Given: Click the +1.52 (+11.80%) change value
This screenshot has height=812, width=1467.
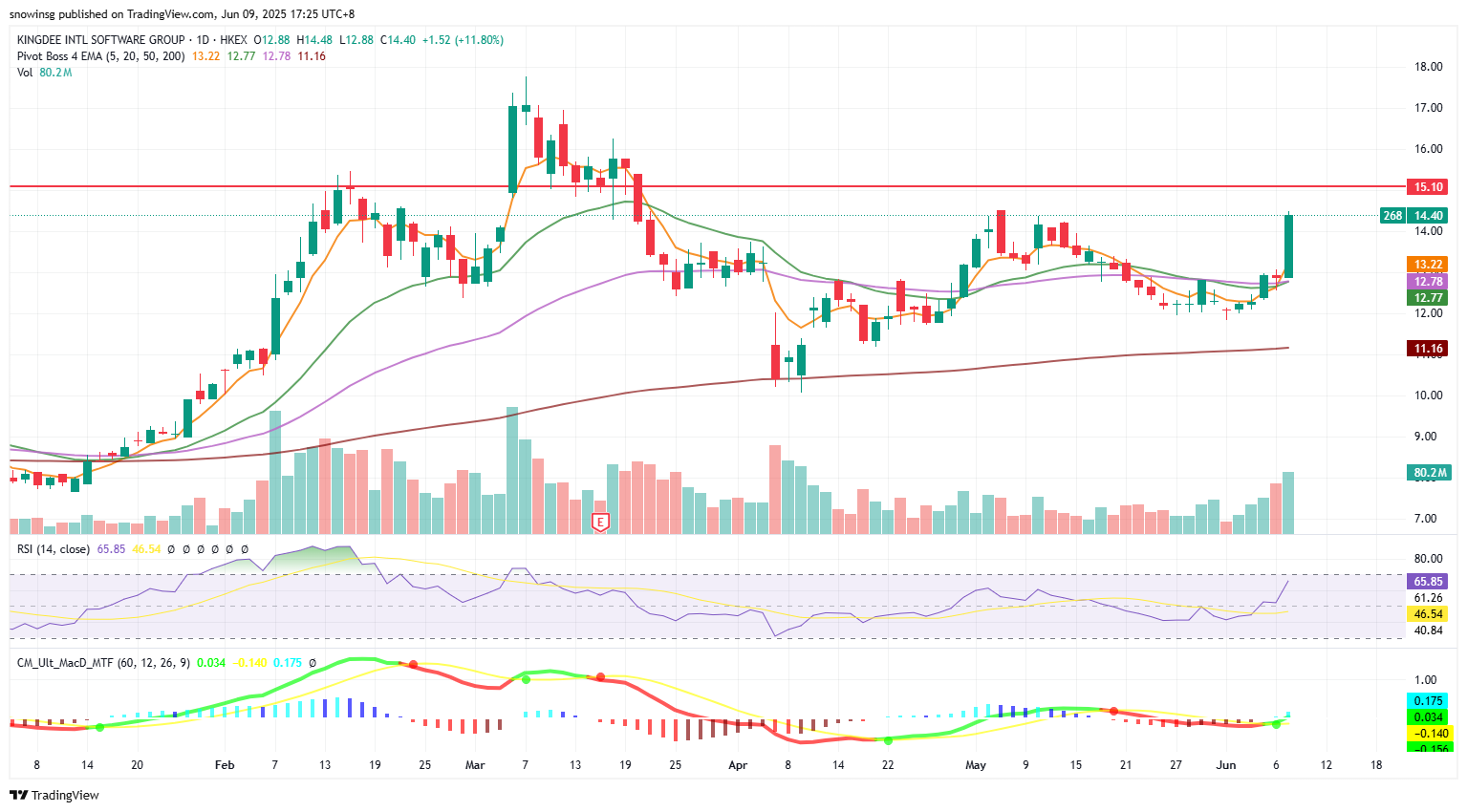Looking at the screenshot, I should (463, 40).
